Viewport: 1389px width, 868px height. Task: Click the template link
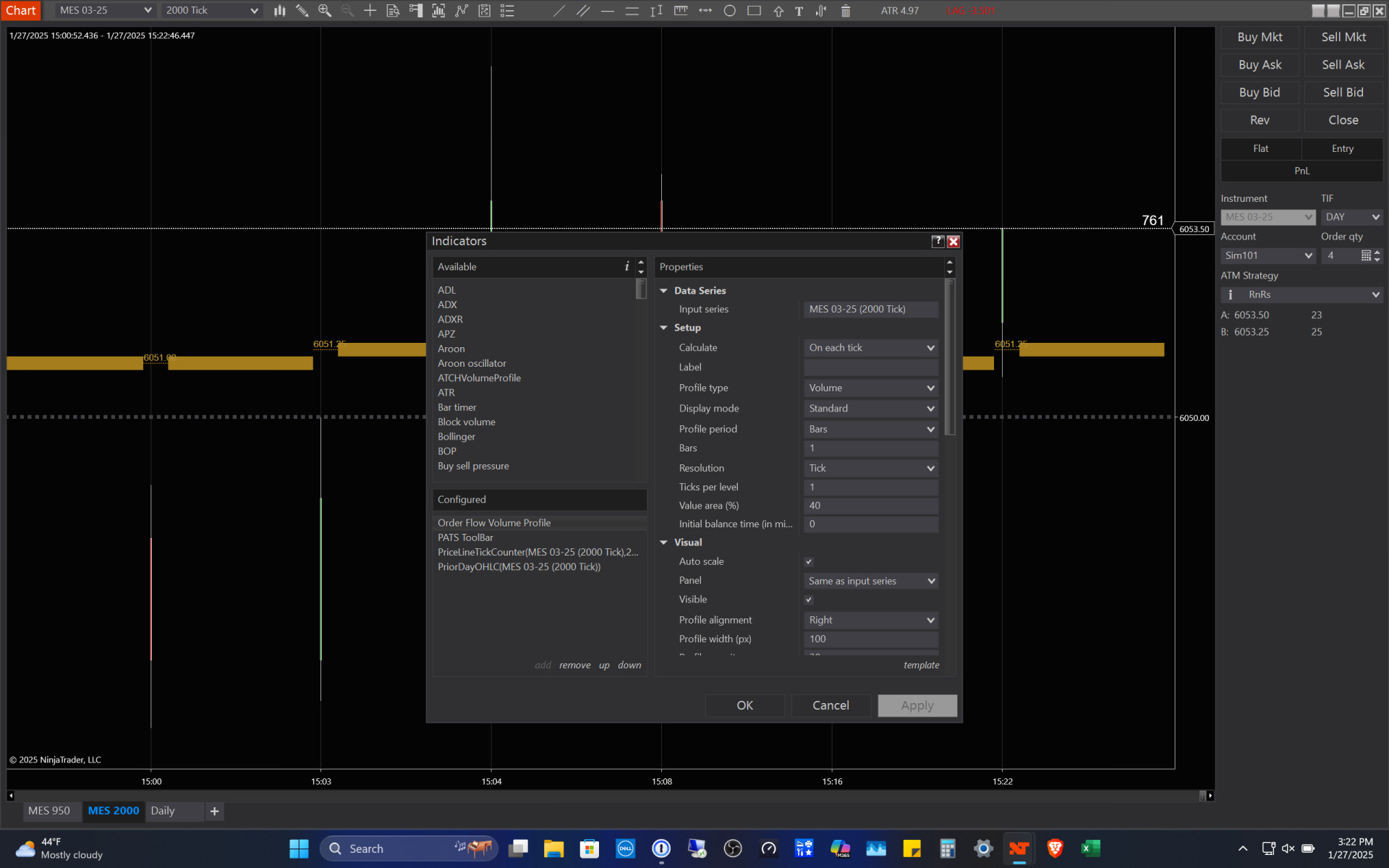921,665
